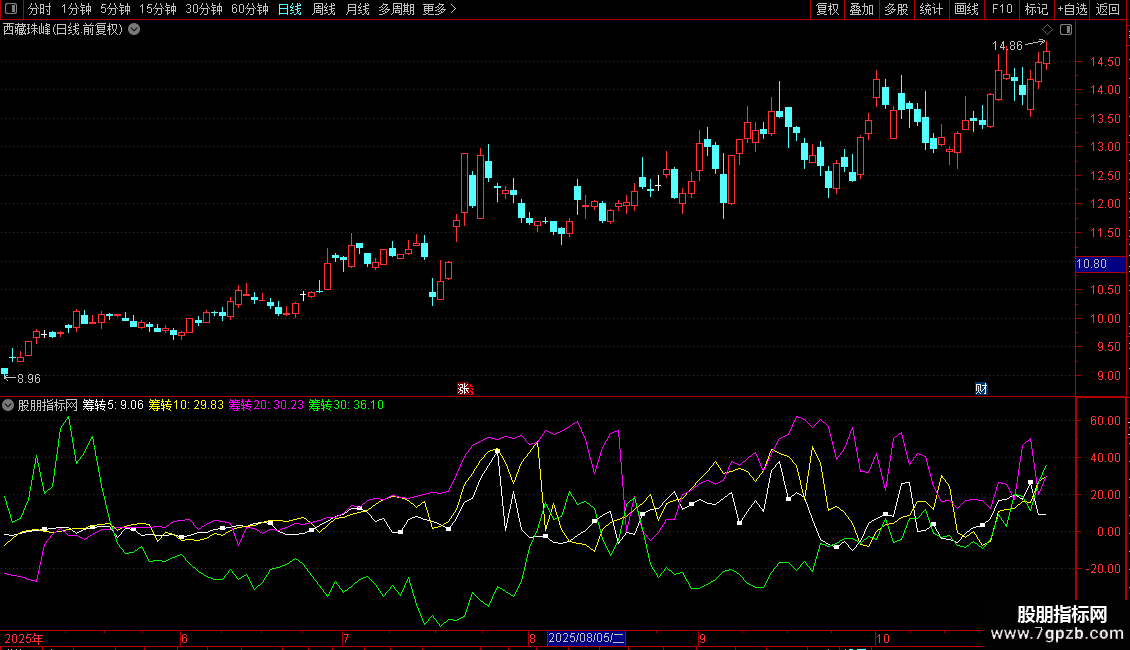Select the 5分钟 period
The height and width of the screenshot is (650, 1130).
[x=115, y=9]
